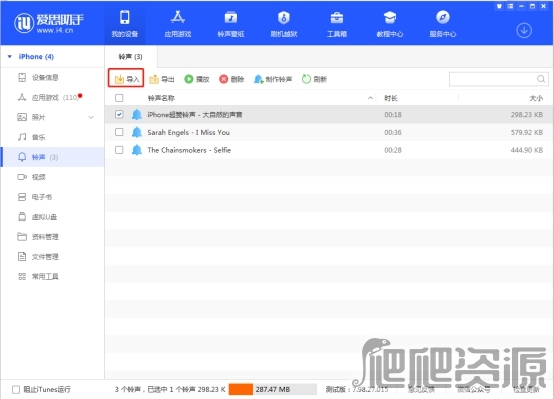Open 教程中心 tutorial center

click(390, 23)
